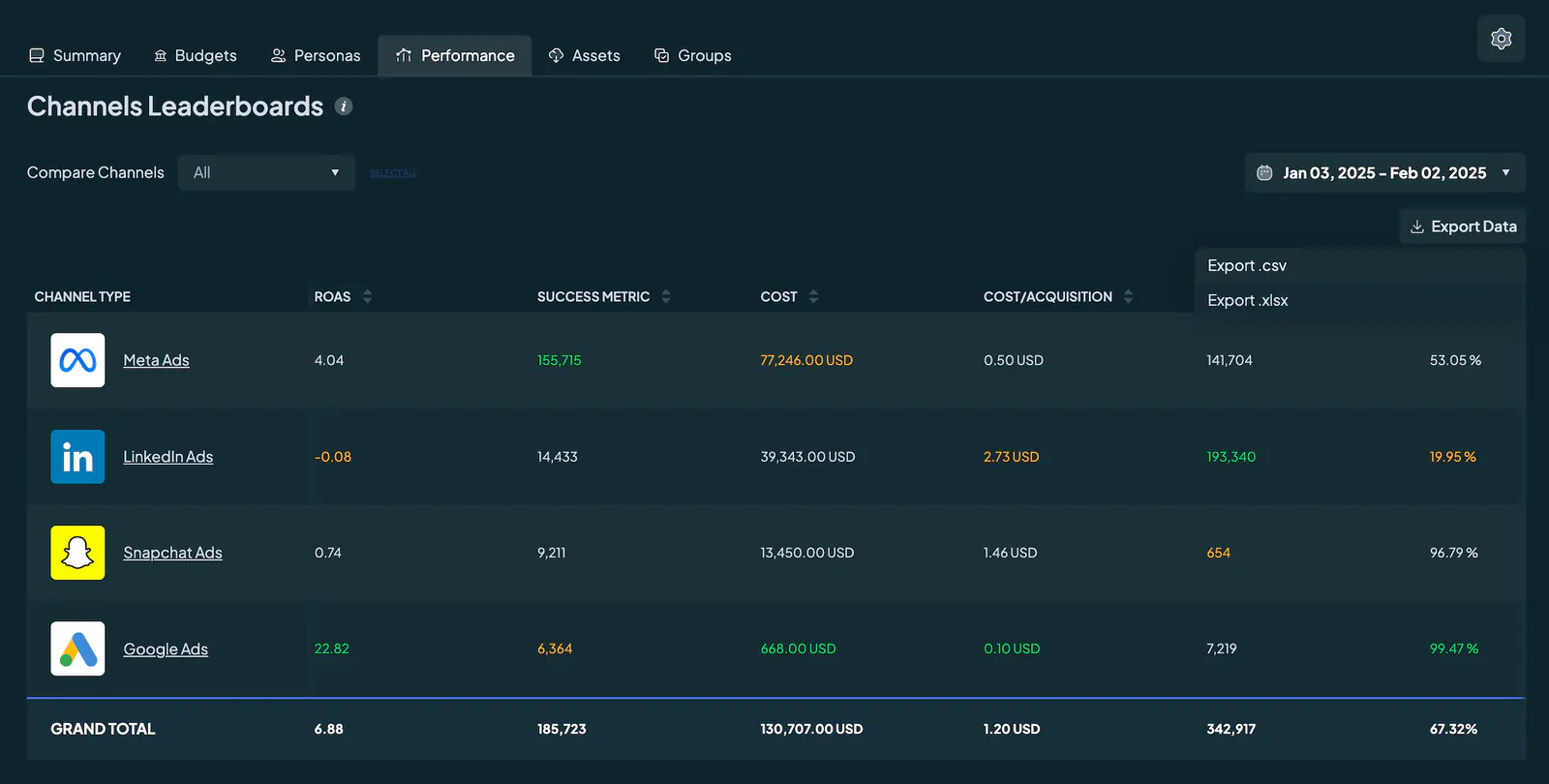
Task: Click the info icon beside Channels Leaderboards
Action: pyautogui.click(x=344, y=106)
